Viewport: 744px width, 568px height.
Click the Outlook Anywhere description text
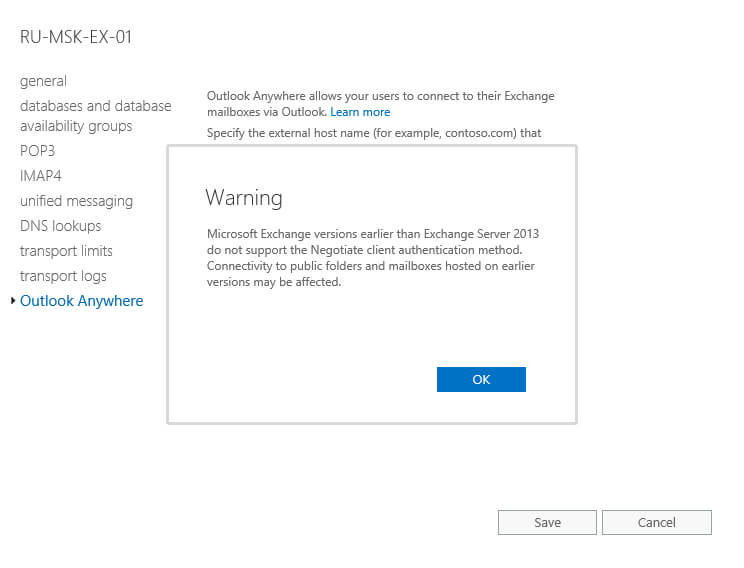[381, 104]
